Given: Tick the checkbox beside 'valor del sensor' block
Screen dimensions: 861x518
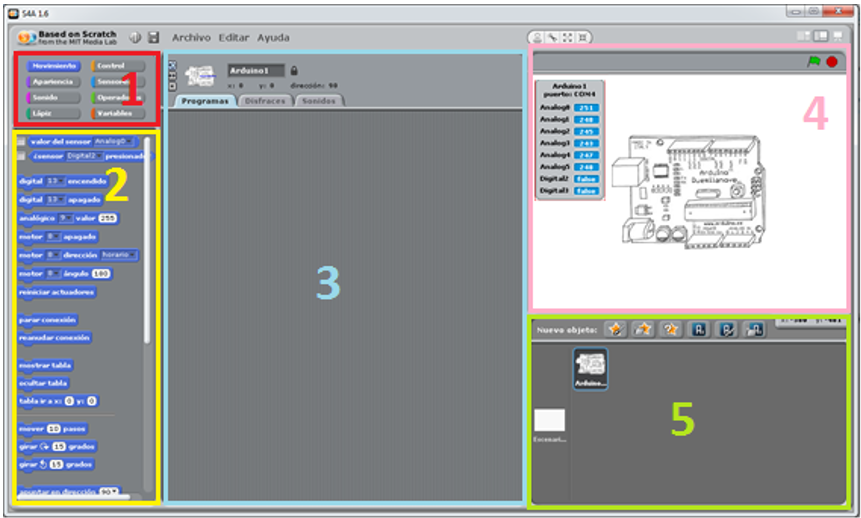Looking at the screenshot, I should [x=22, y=142].
